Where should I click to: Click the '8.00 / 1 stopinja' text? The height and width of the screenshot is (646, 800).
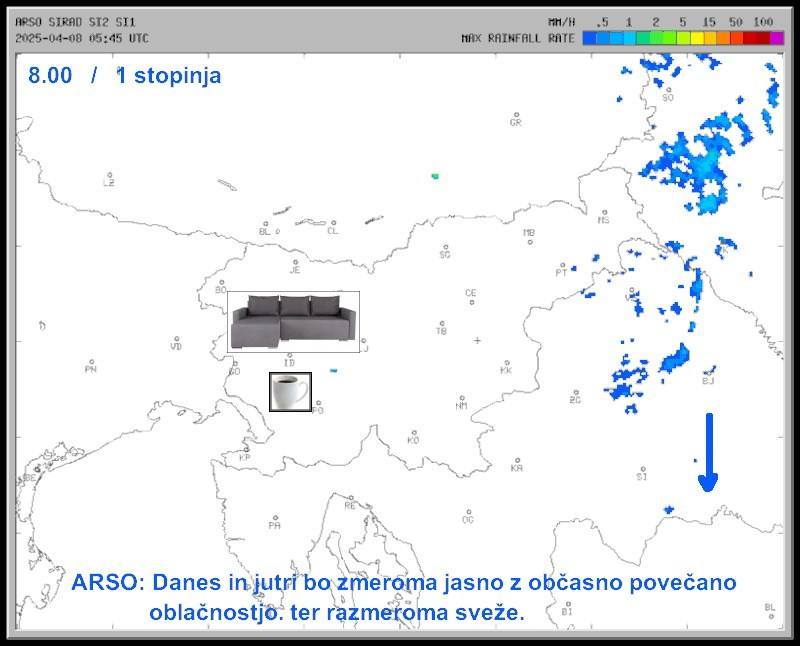(x=125, y=76)
